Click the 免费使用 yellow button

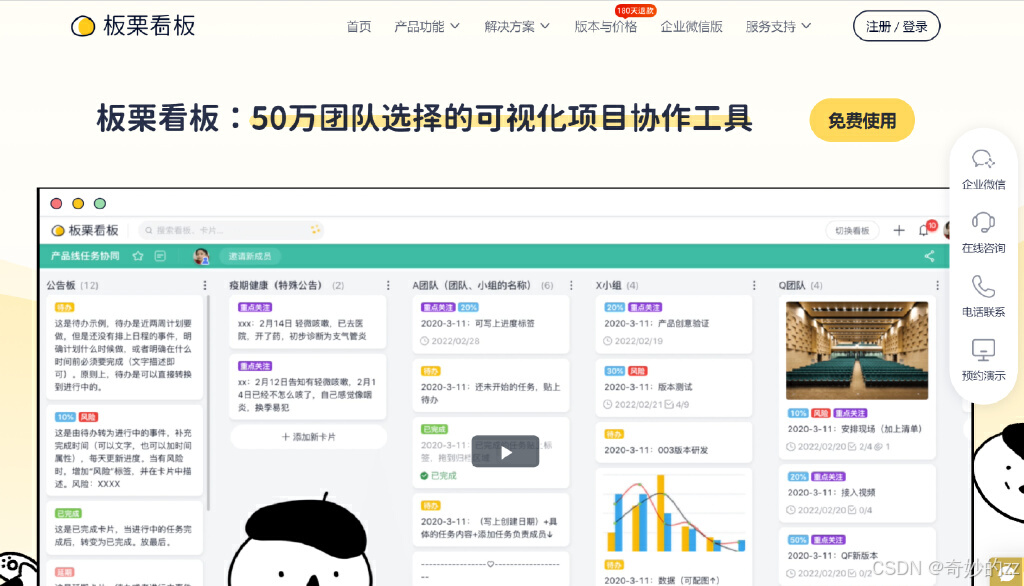861,119
